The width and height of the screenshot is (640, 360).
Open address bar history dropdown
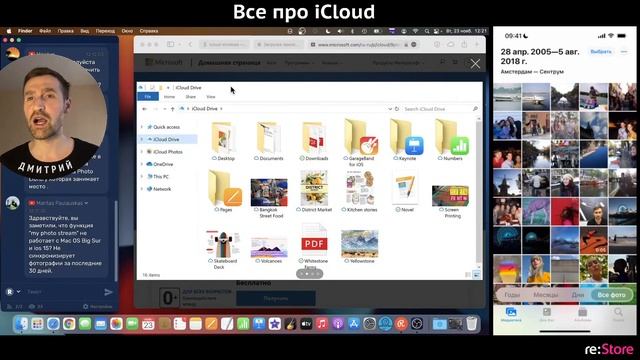(390, 109)
